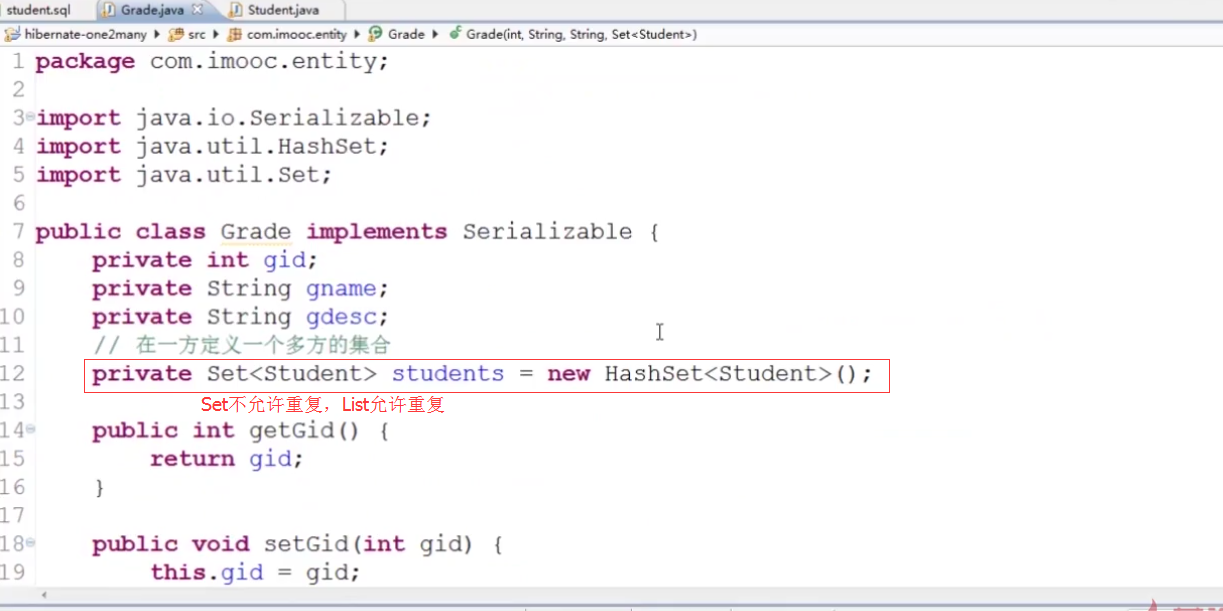
Task: Click 'Serializable' in the class declaration line 7
Action: tap(547, 232)
